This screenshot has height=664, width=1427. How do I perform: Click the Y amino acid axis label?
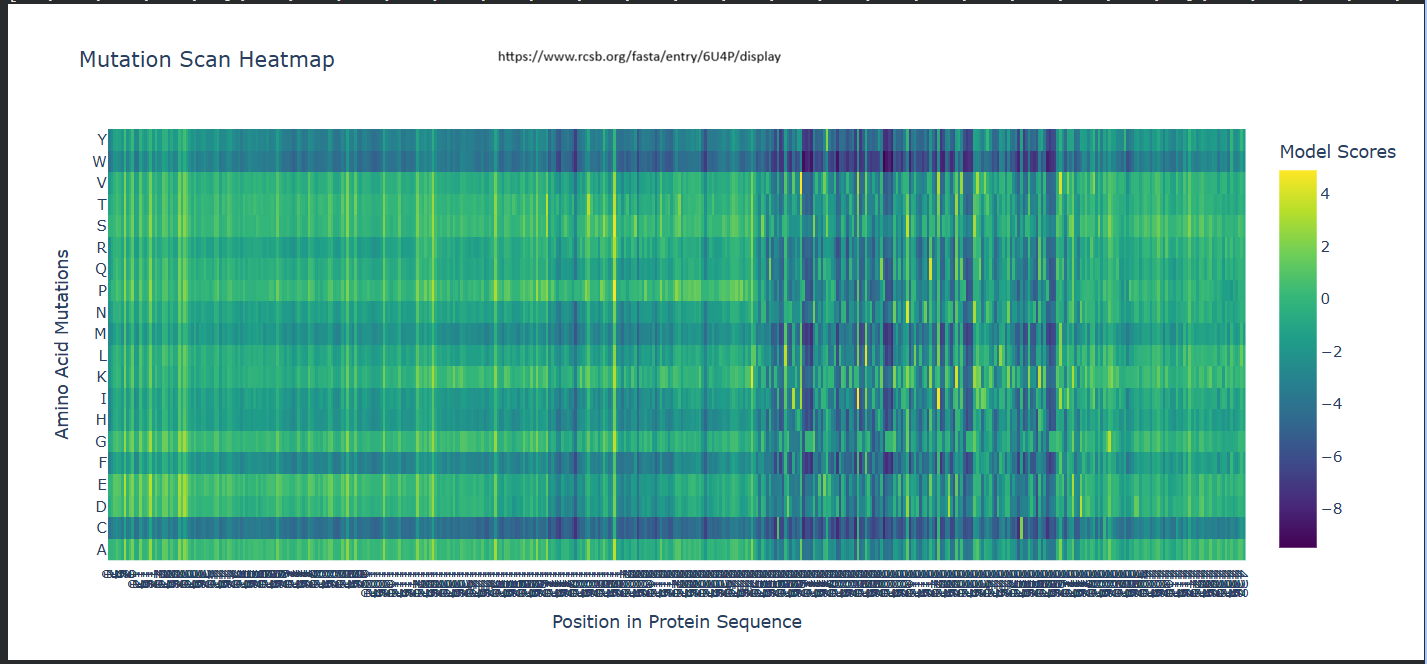point(101,139)
